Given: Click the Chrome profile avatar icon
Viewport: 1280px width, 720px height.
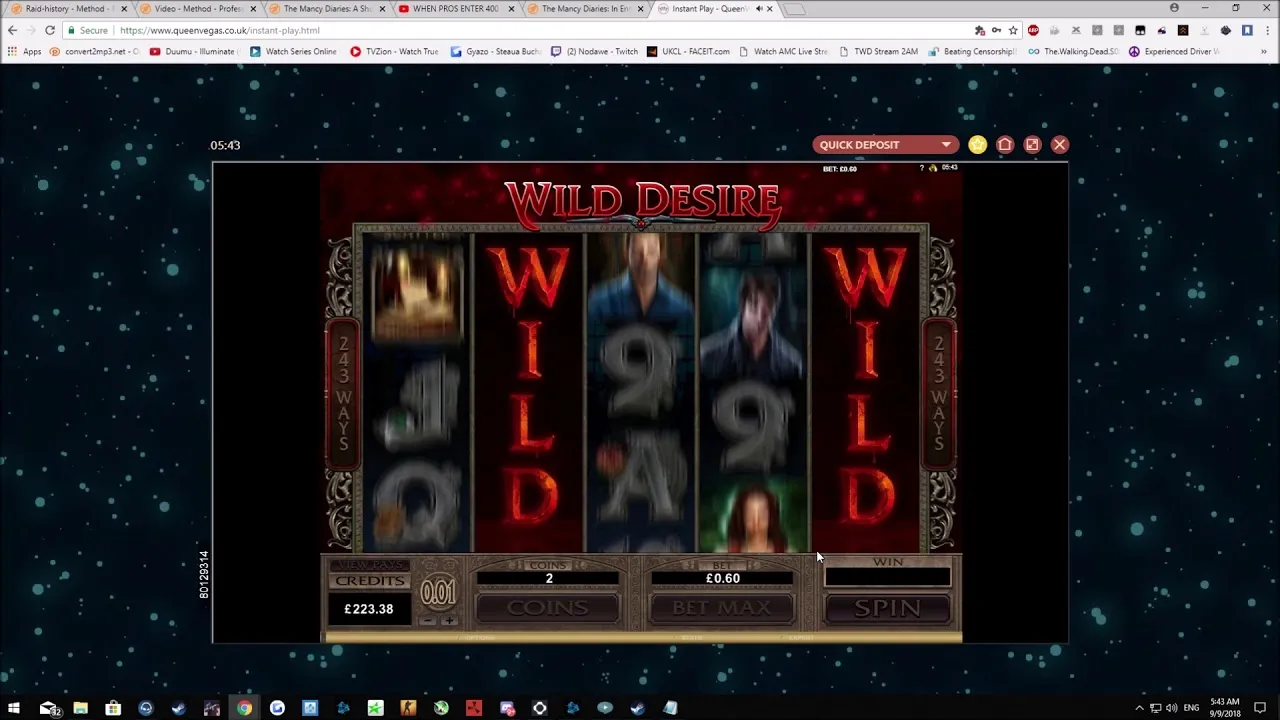Looking at the screenshot, I should [1174, 8].
